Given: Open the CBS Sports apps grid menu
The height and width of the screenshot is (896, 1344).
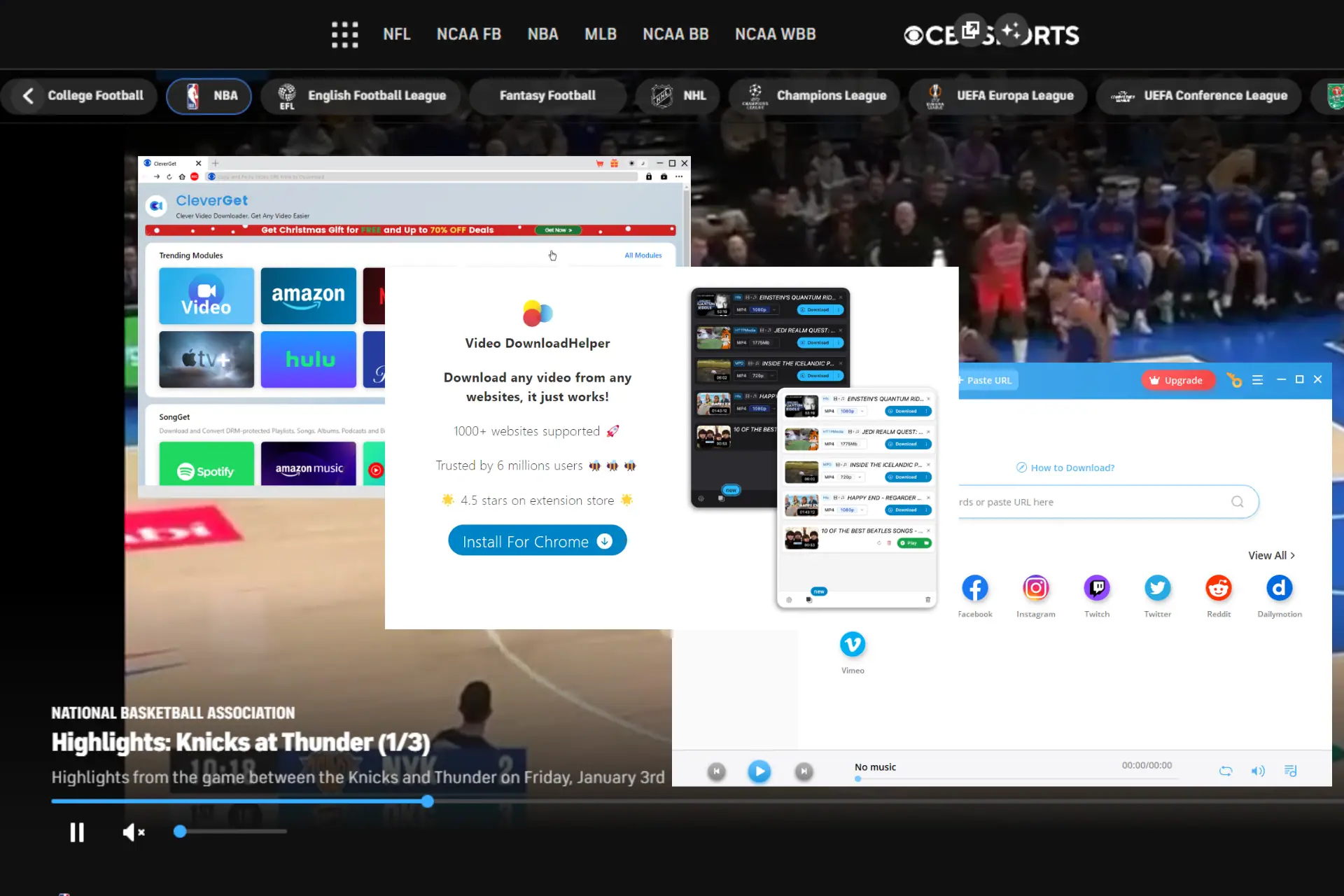Looking at the screenshot, I should (344, 34).
